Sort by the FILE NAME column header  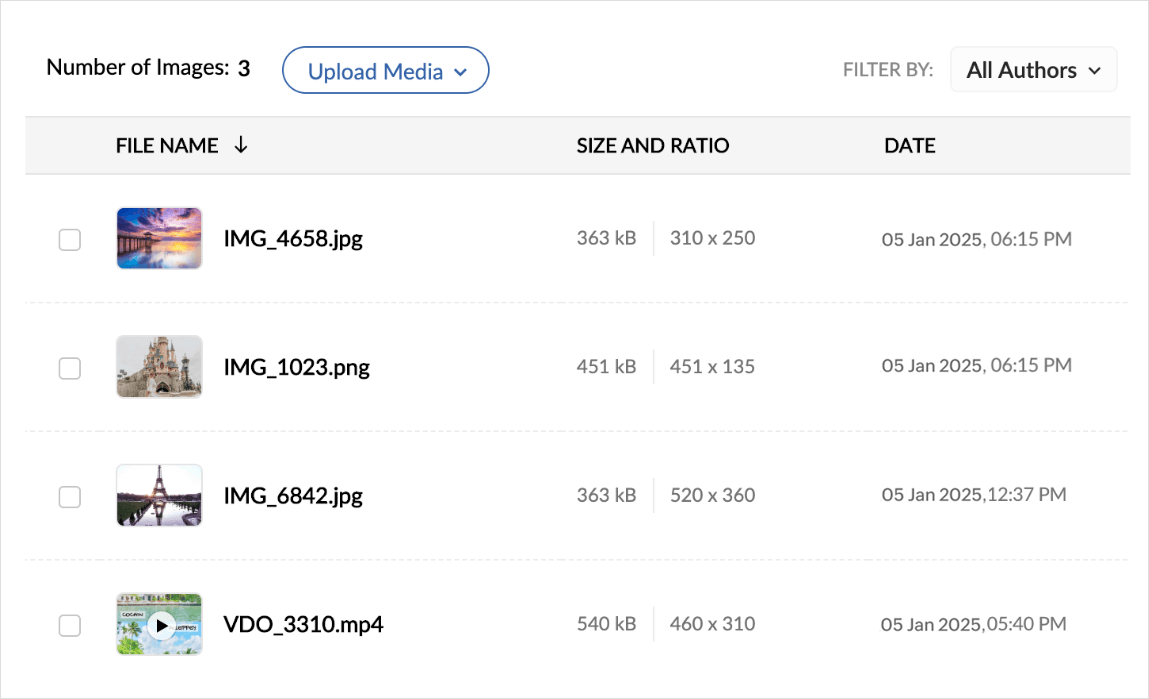(167, 146)
